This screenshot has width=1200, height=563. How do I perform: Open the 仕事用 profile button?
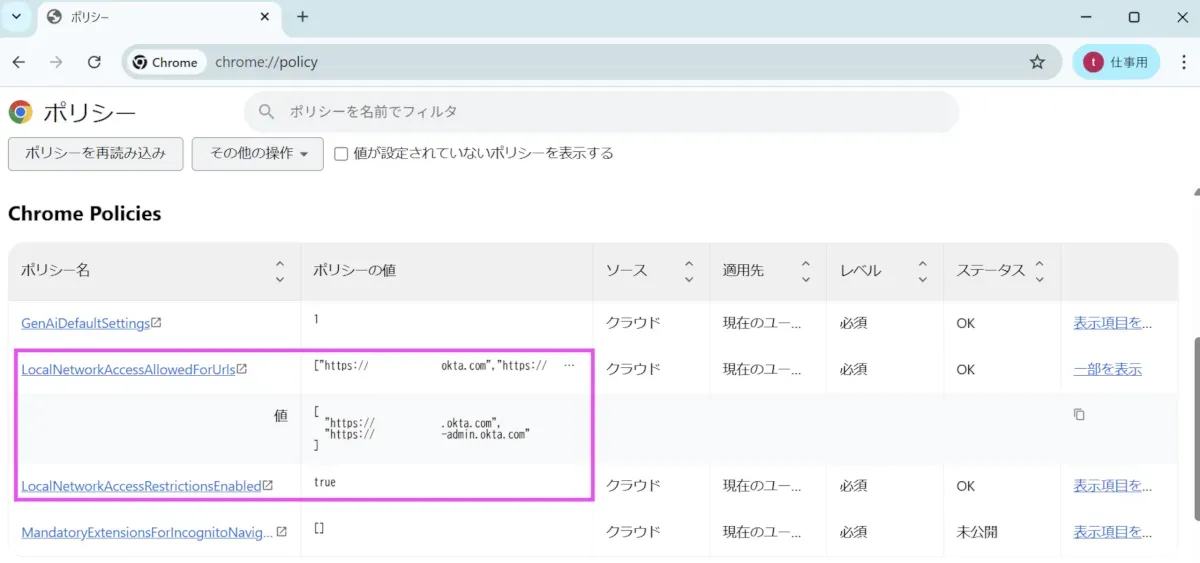[1116, 62]
